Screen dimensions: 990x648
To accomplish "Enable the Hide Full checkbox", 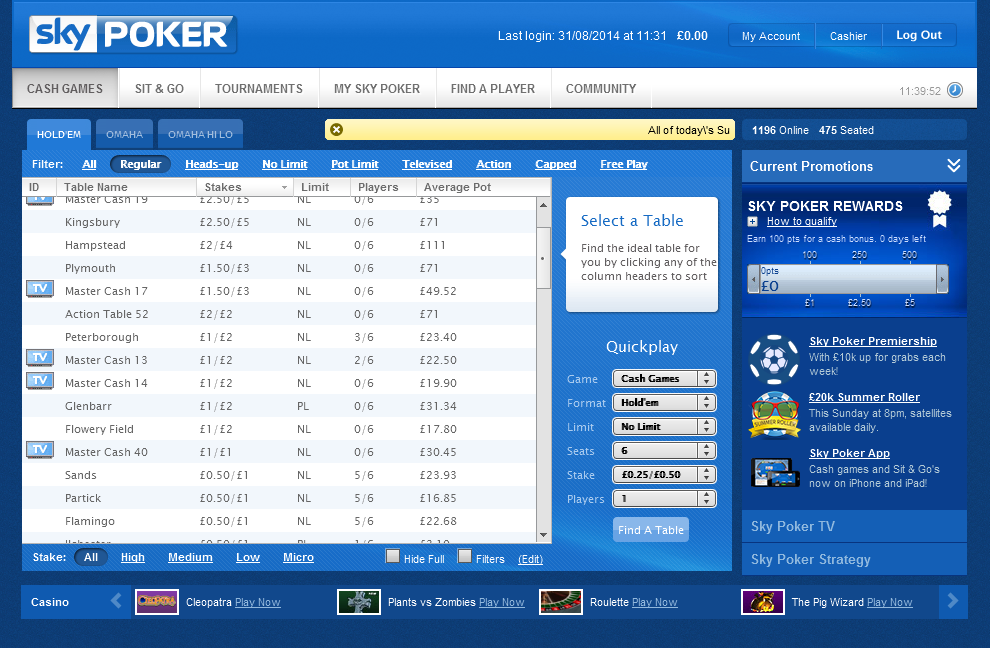I will pyautogui.click(x=393, y=557).
